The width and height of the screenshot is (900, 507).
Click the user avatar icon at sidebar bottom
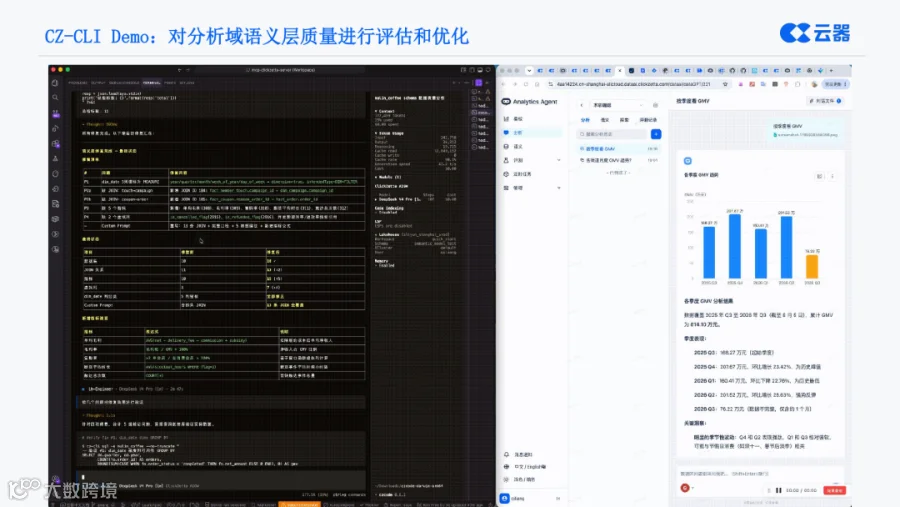[504, 498]
